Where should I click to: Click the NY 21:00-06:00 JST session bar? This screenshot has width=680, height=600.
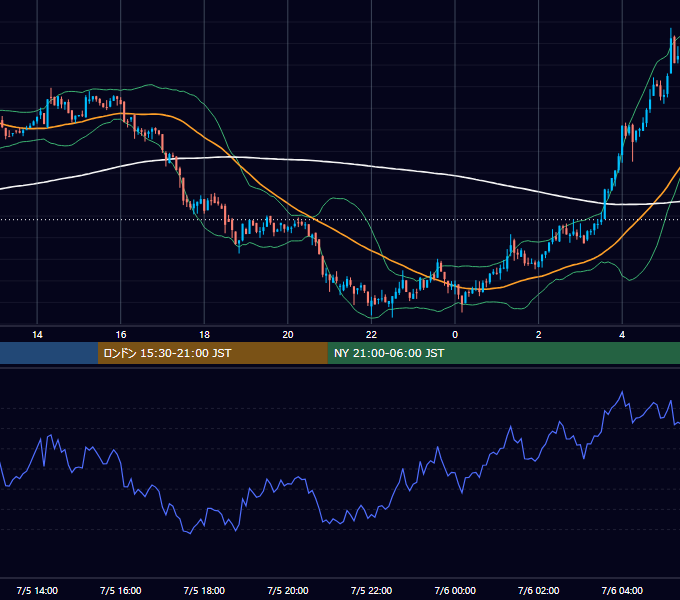503,353
